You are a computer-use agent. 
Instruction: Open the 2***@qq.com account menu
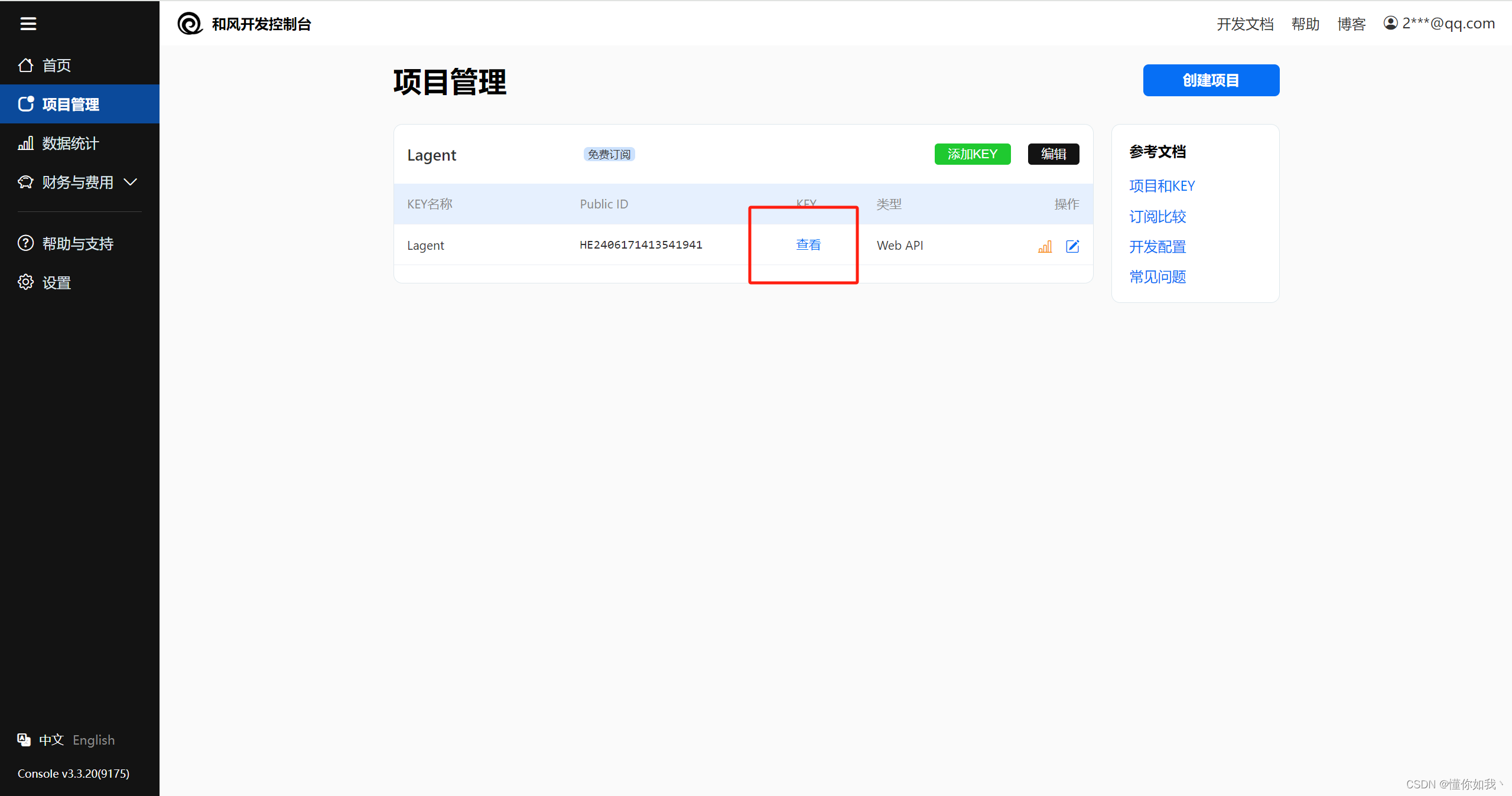pyautogui.click(x=1439, y=24)
